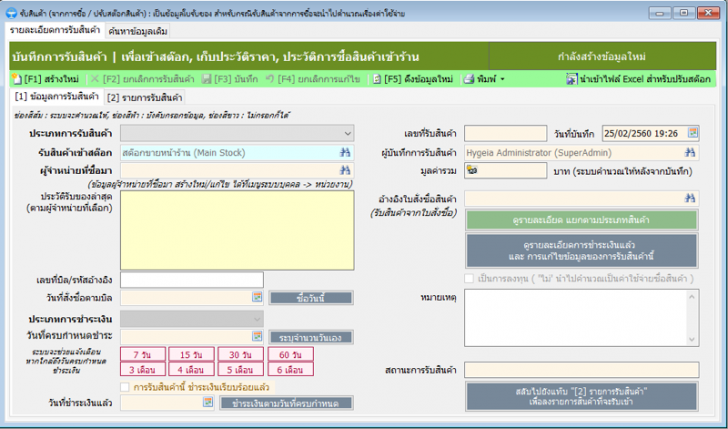Open the binoculars search in Main Stock field
Image resolution: width=728 pixels, height=429 pixels.
(x=344, y=152)
